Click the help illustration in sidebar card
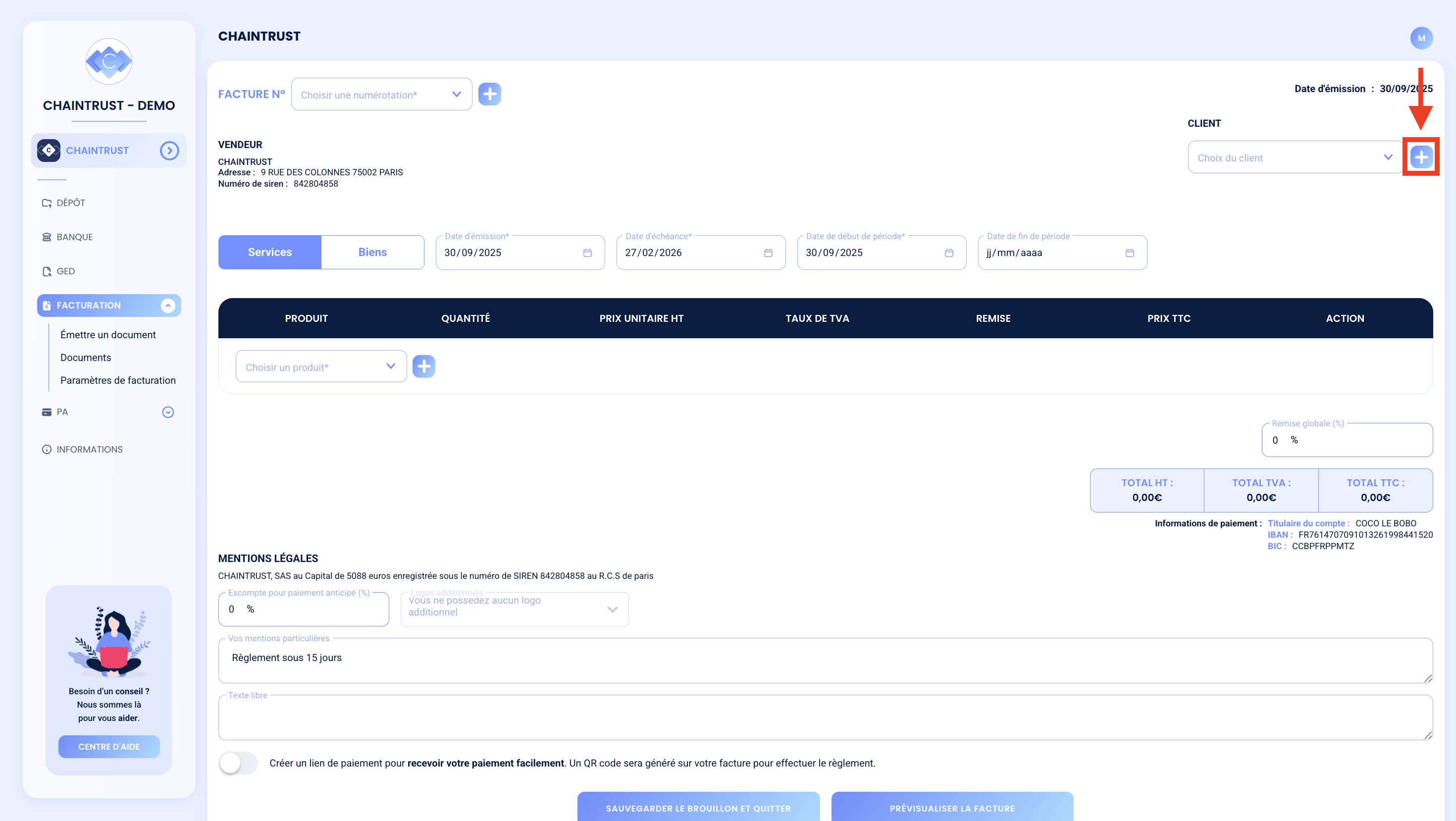The height and width of the screenshot is (821, 1456). click(x=108, y=641)
